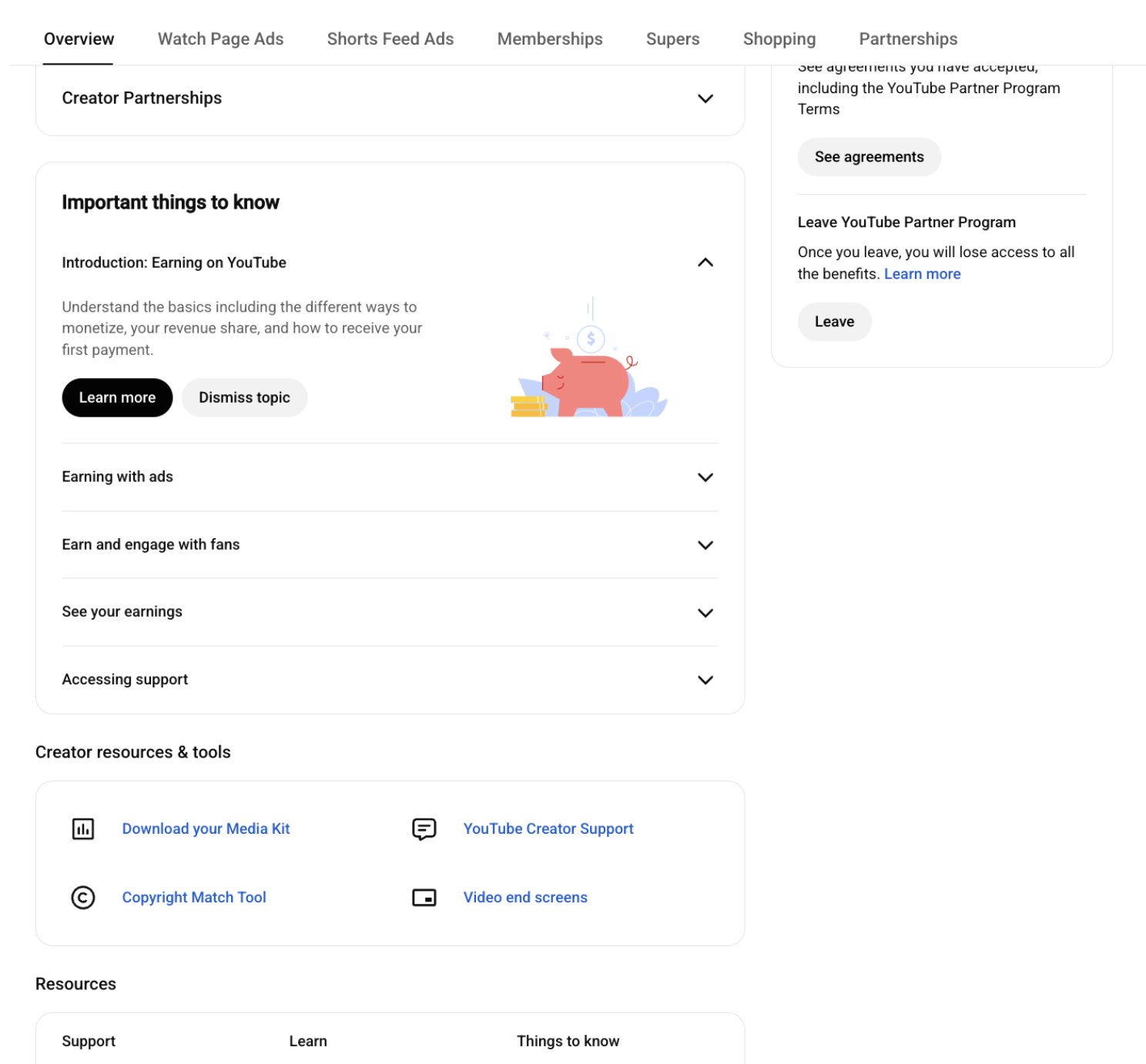This screenshot has height=1064, width=1146.
Task: Click the black Learn more button
Action: 117,397
